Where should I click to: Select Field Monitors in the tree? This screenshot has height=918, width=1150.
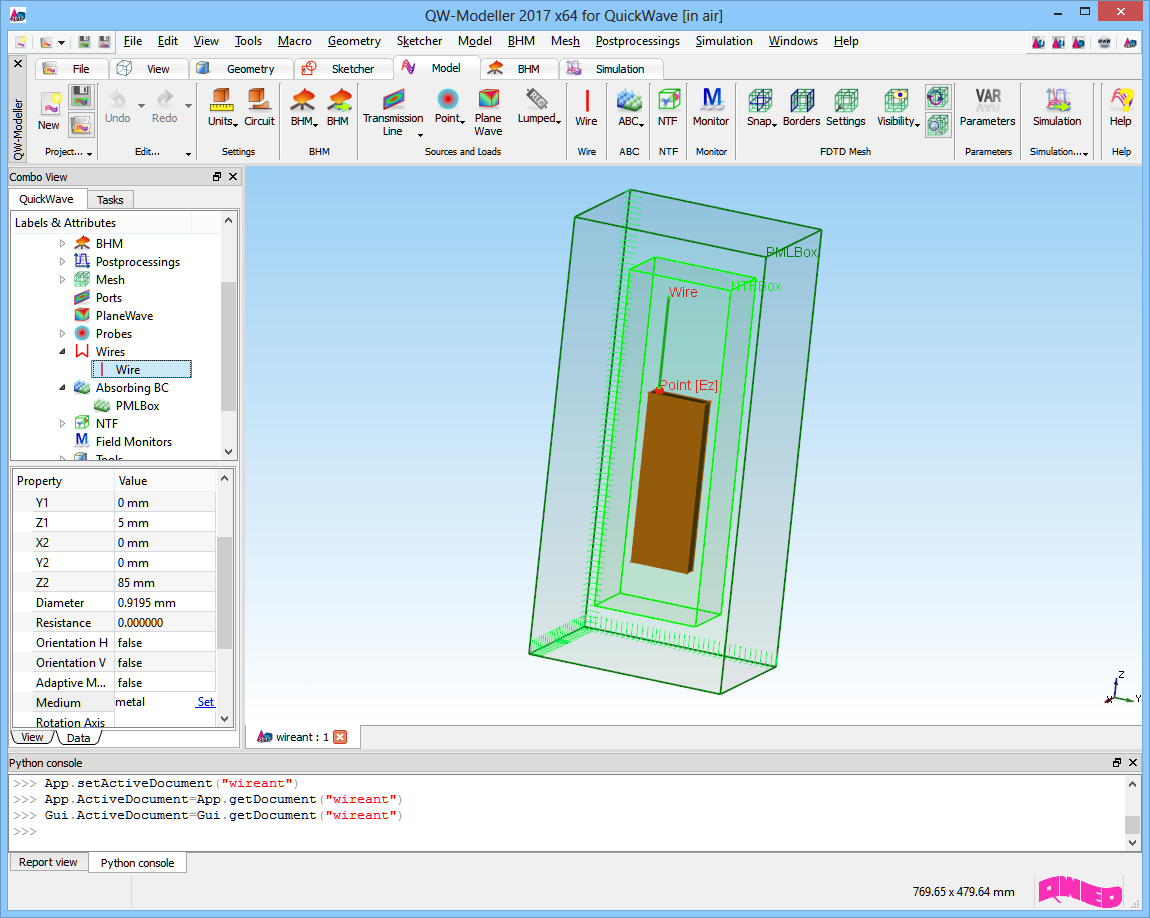pyautogui.click(x=133, y=441)
